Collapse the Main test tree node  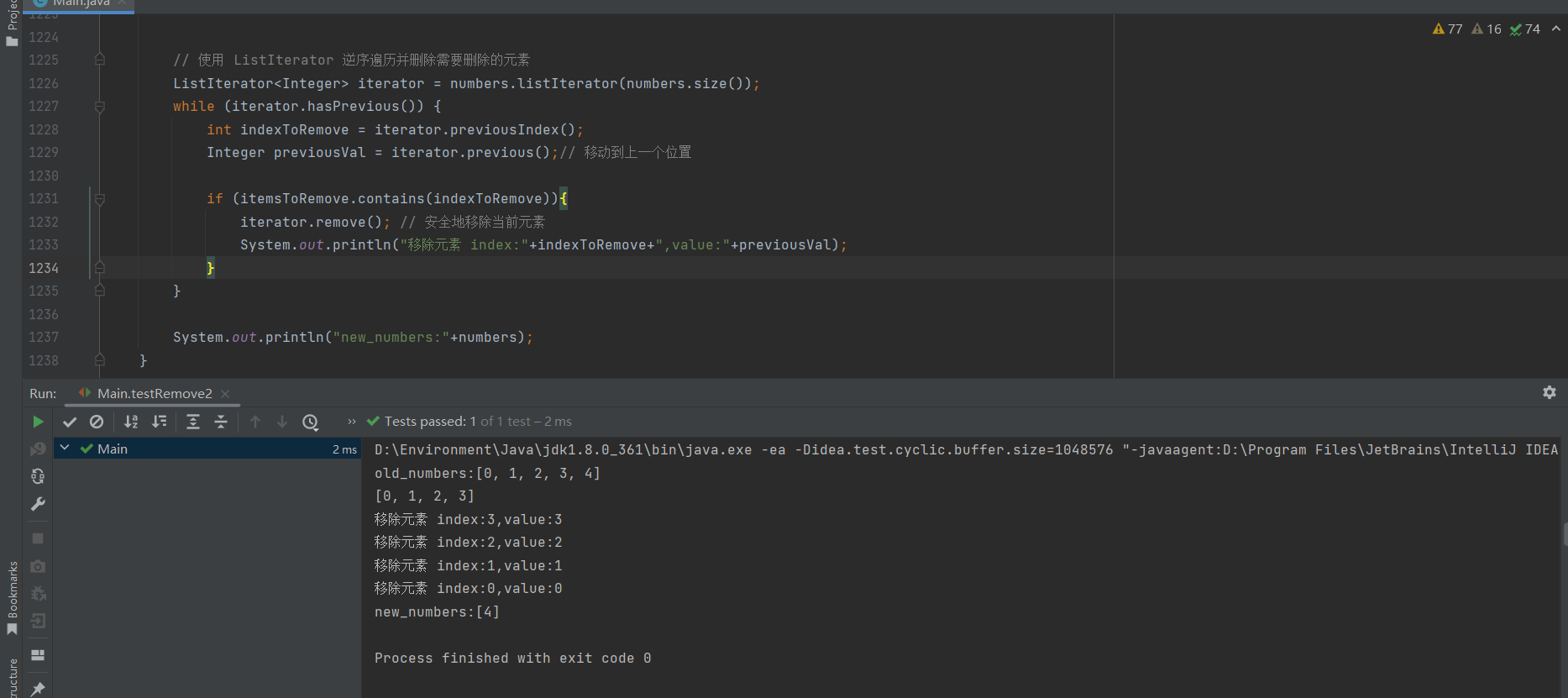click(x=65, y=449)
